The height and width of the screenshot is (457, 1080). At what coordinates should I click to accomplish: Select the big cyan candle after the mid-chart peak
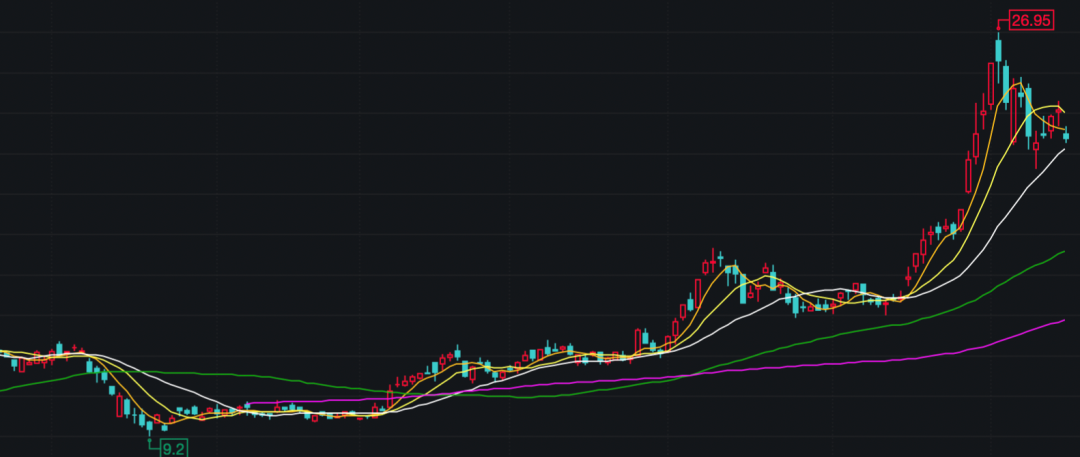pos(742,287)
